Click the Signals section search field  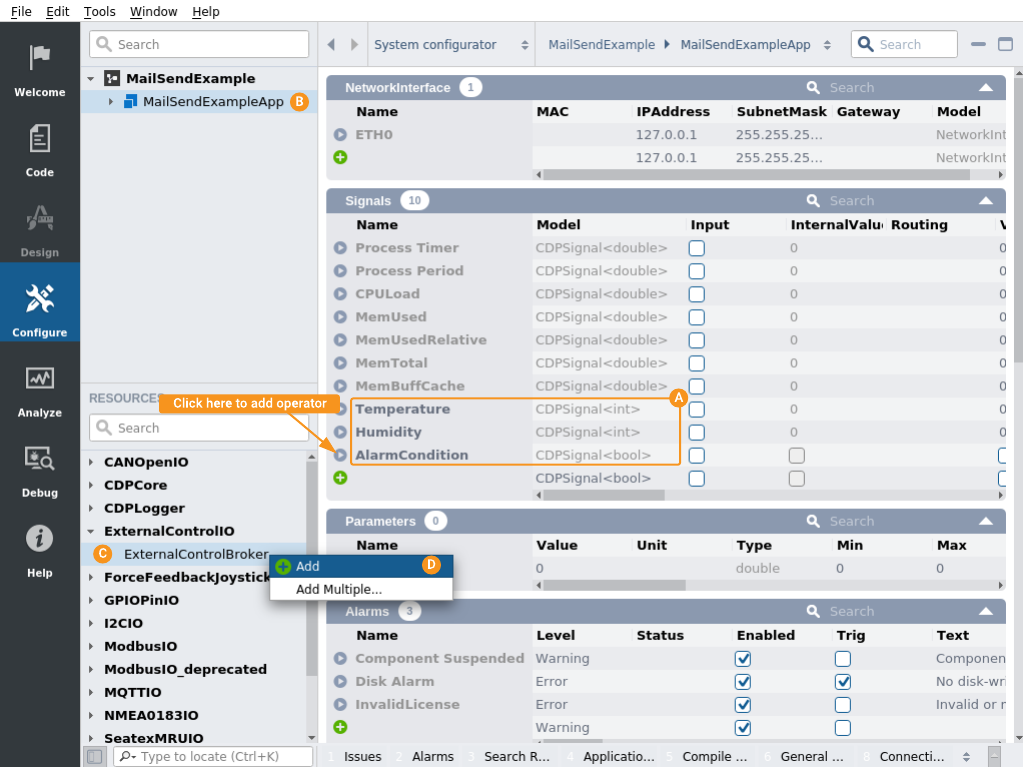coord(888,201)
